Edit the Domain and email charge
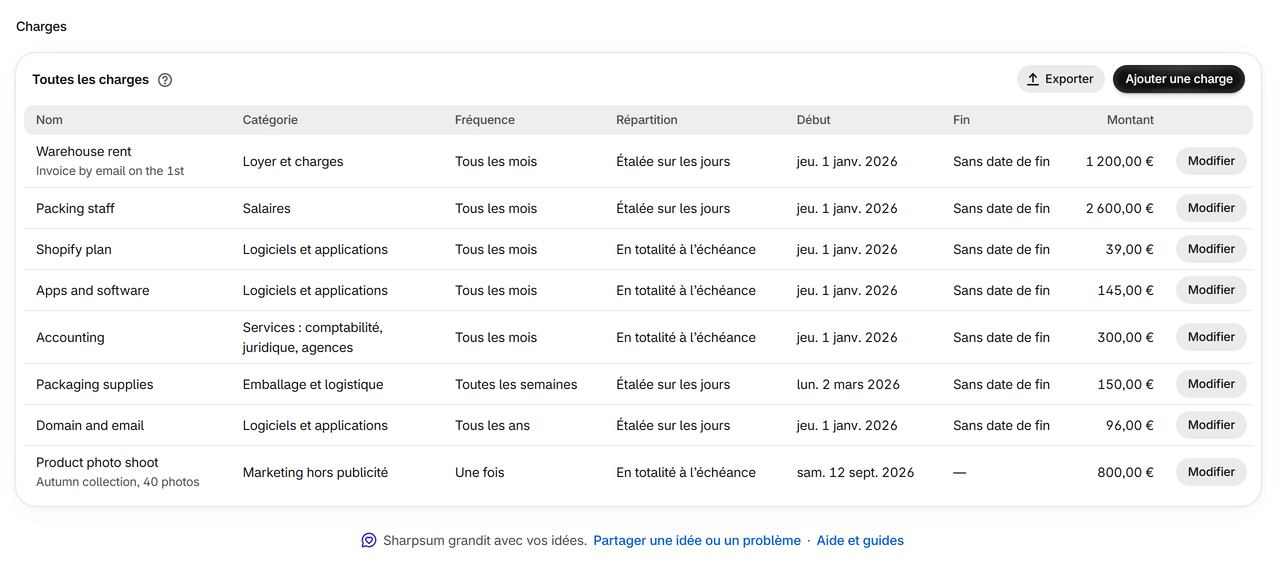1280x574 pixels. [x=1211, y=425]
